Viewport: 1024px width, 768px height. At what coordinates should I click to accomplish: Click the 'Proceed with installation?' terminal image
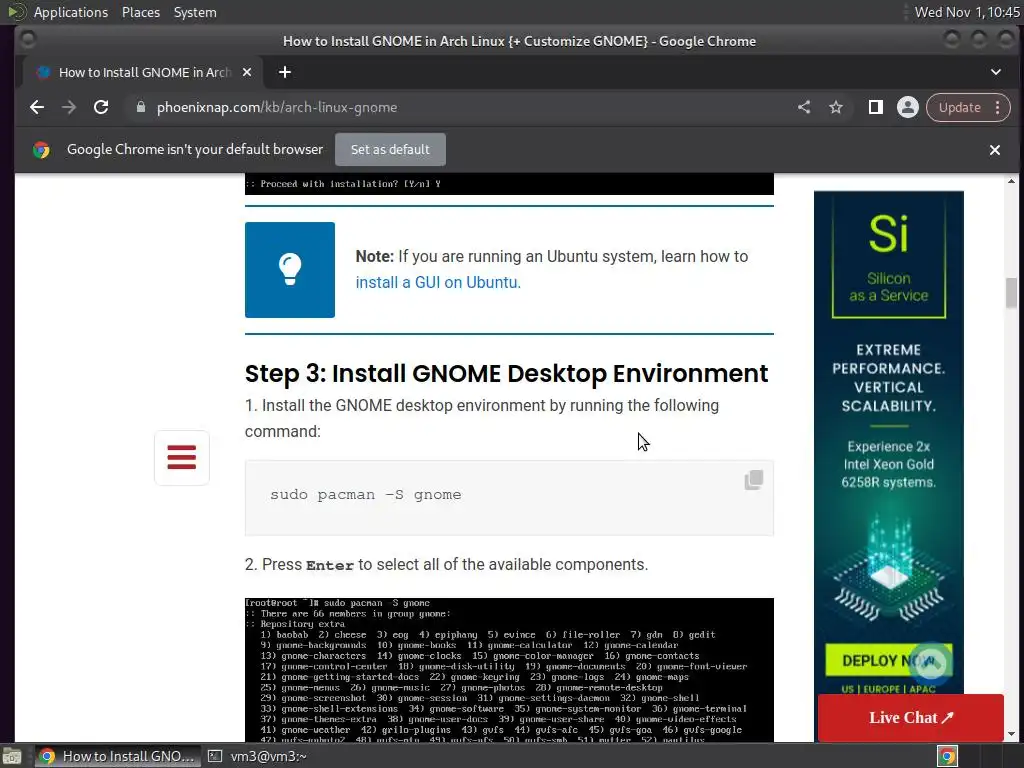coord(509,184)
